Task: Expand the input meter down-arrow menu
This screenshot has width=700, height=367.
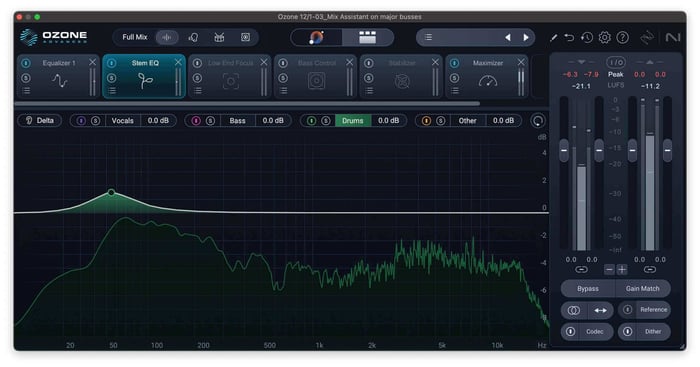Action: [581, 62]
